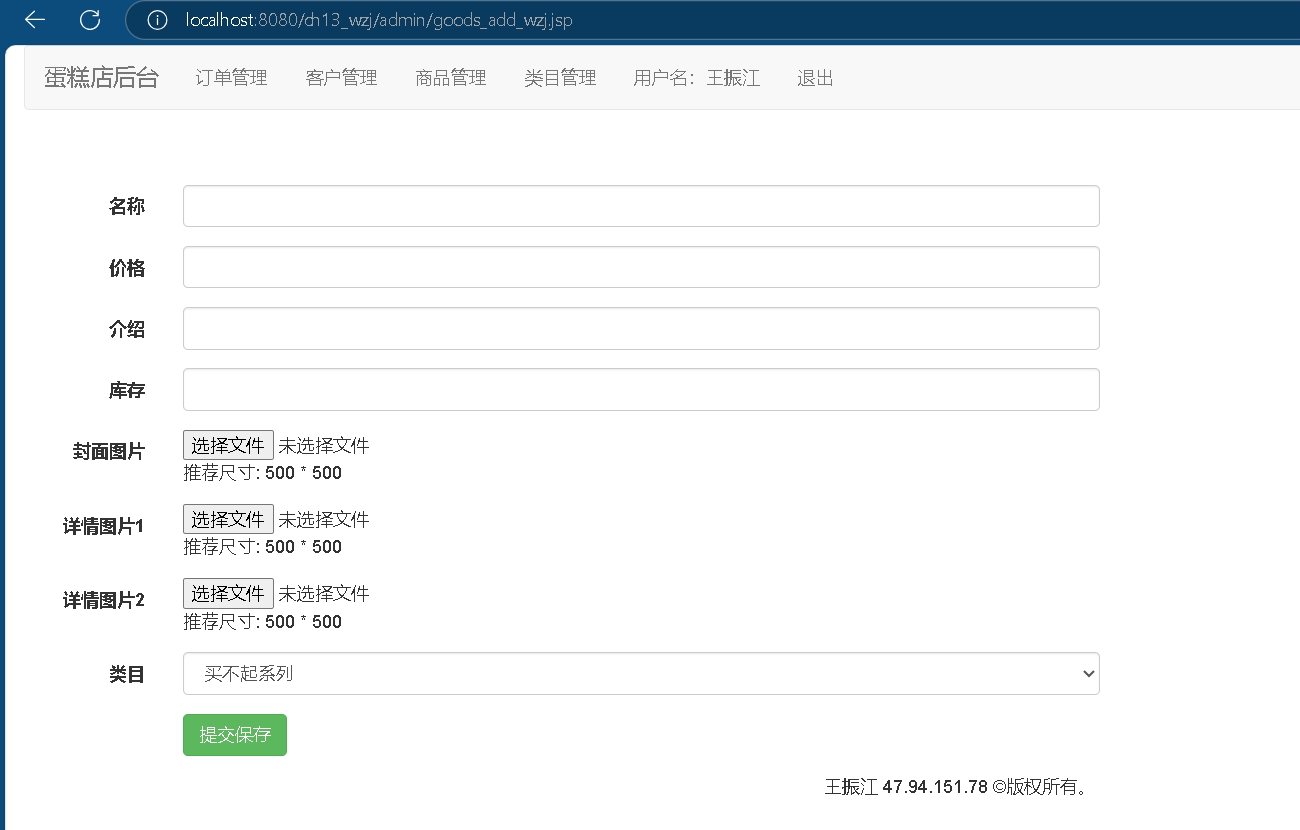Viewport: 1300px width, 830px height.
Task: Open 商品管理 in the navbar
Action: pyautogui.click(x=450, y=78)
